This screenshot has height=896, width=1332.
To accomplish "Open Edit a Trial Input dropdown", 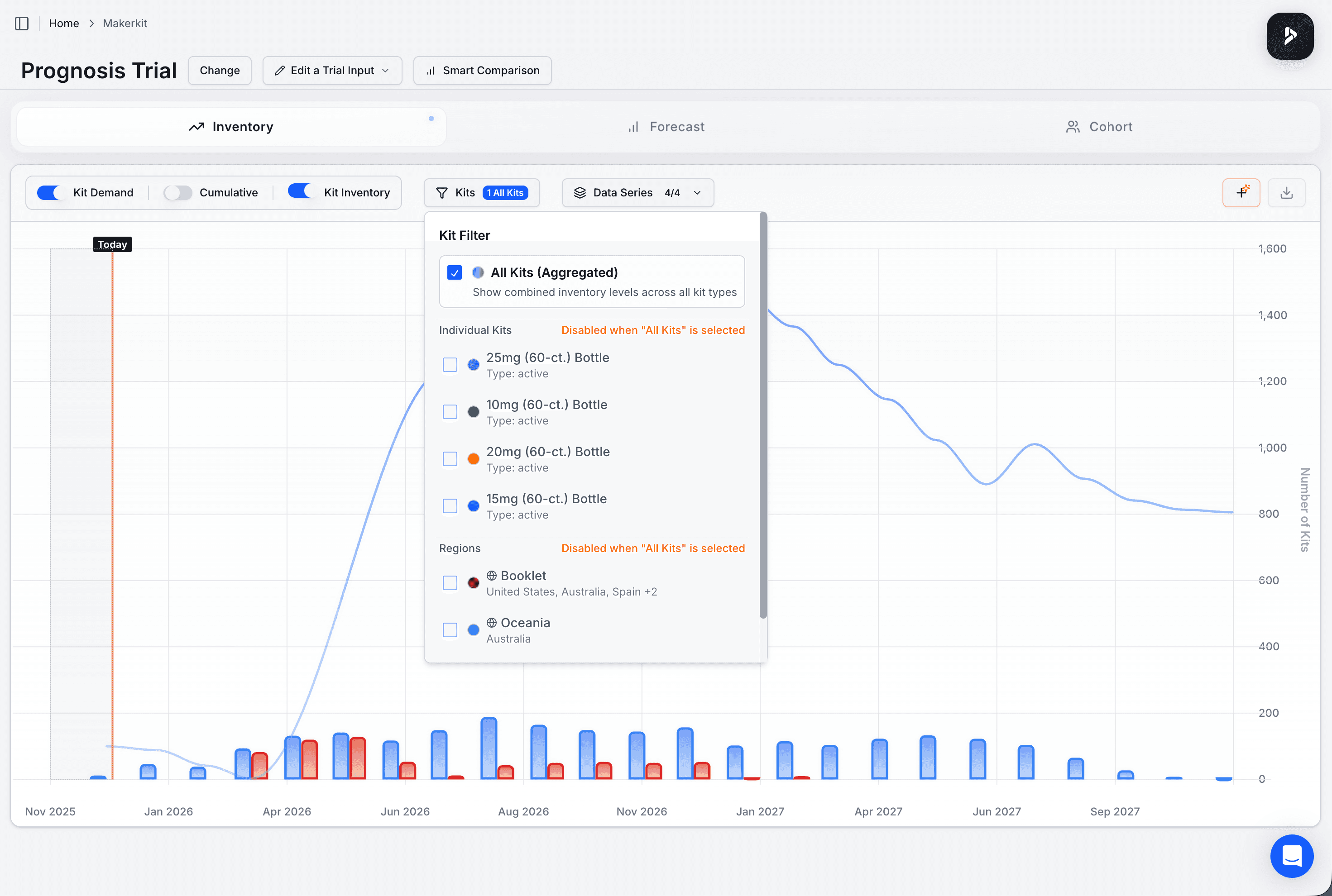I will point(332,70).
